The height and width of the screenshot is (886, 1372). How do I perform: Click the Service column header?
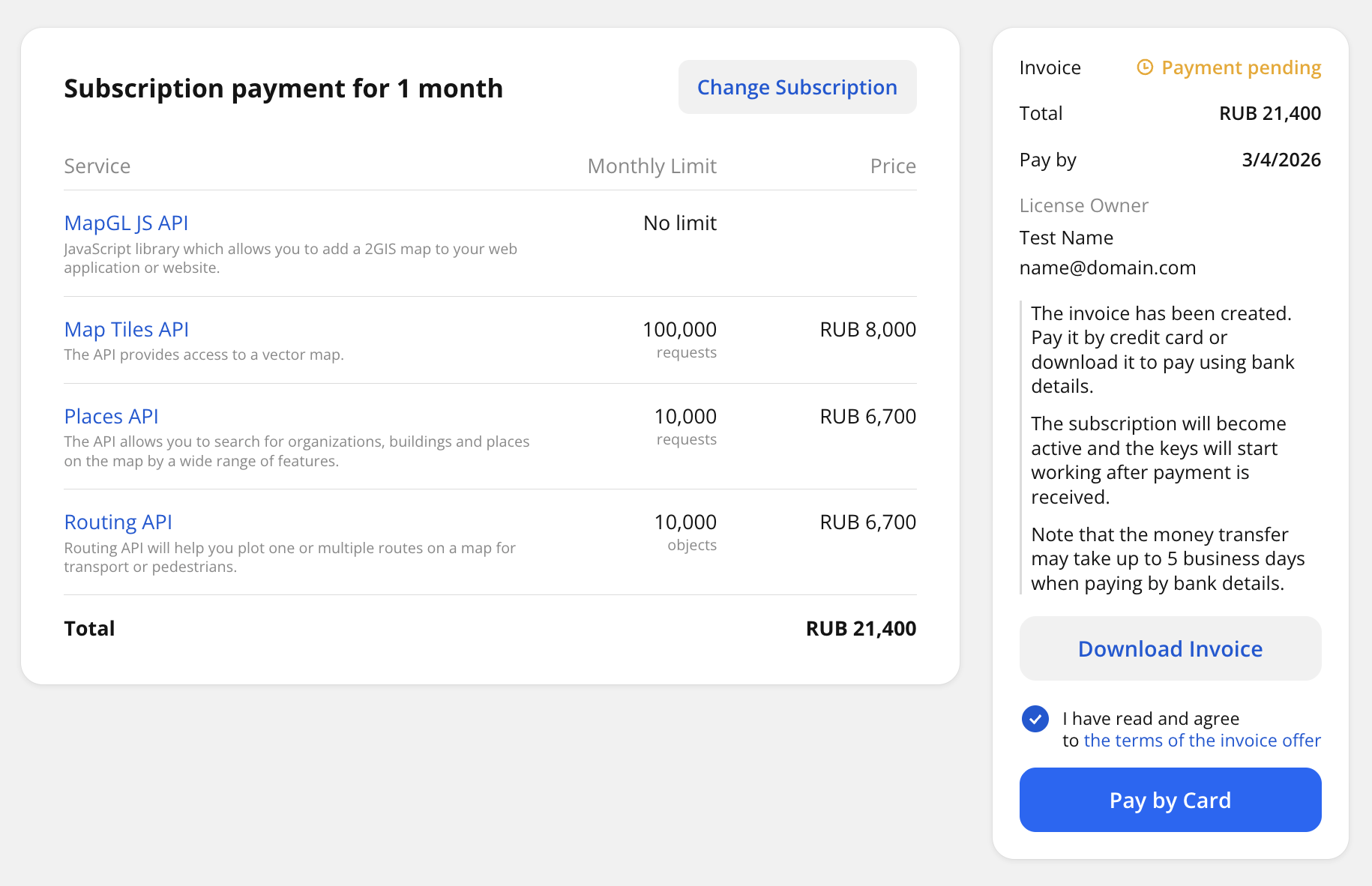pos(97,166)
